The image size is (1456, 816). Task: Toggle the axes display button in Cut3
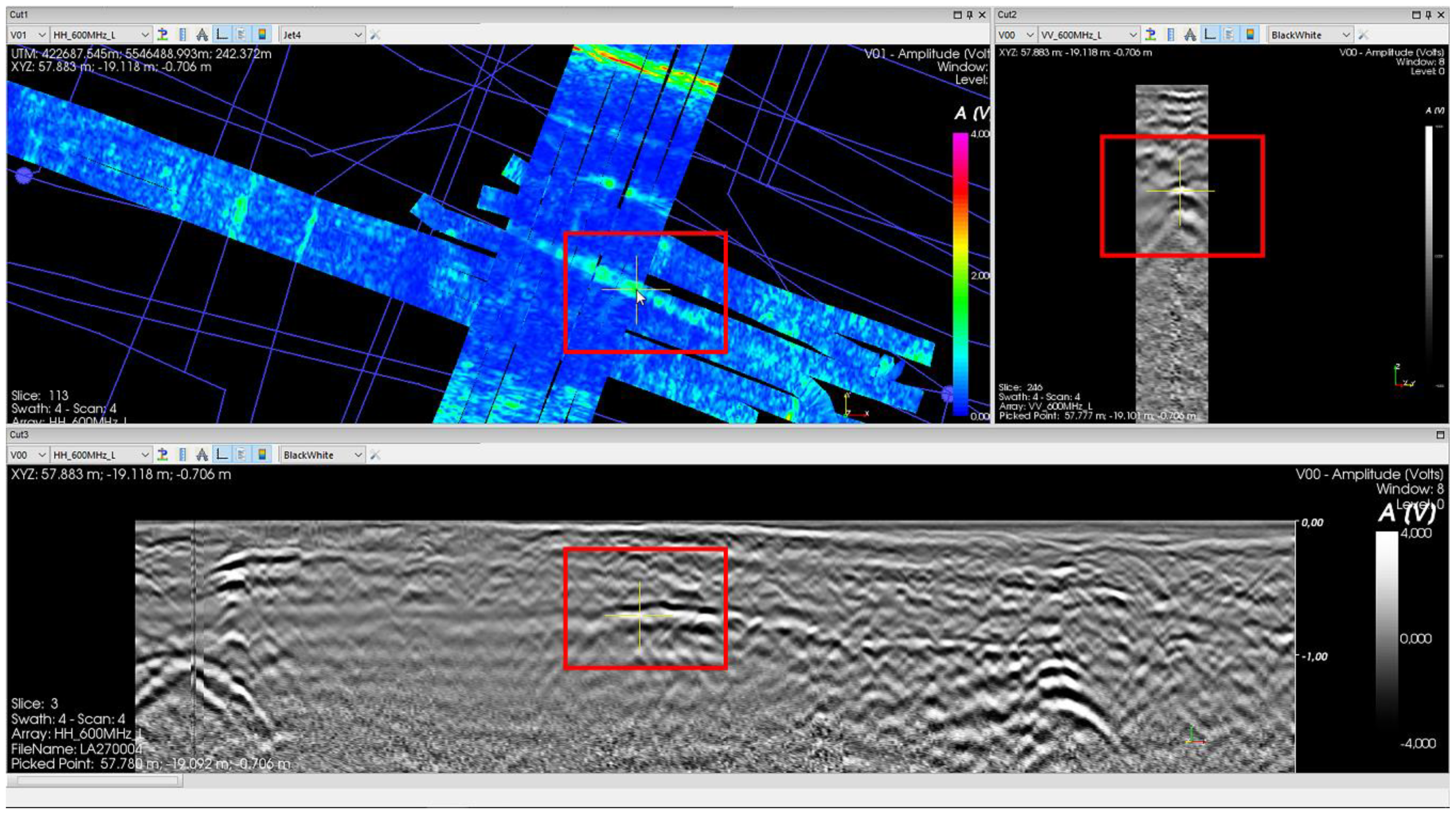(222, 455)
